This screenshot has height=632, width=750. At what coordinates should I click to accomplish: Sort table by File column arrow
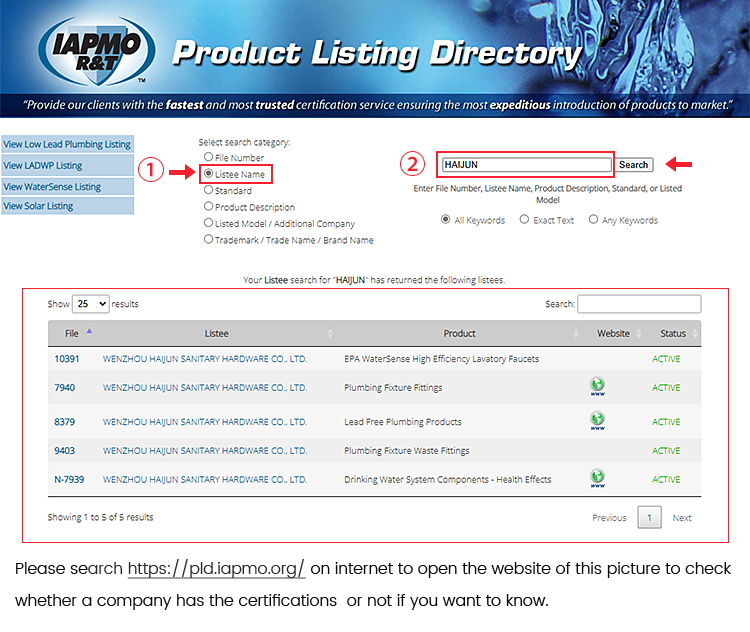[x=89, y=332]
